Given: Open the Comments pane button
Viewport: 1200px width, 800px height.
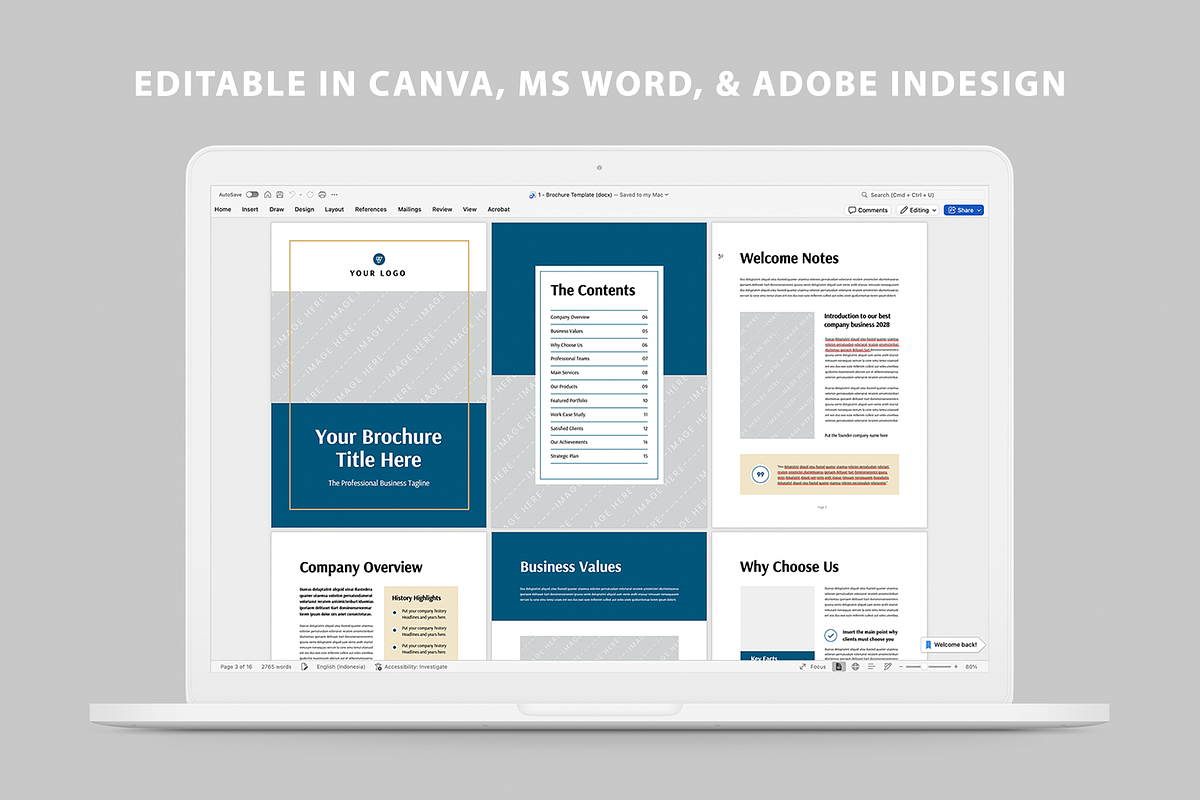Looking at the screenshot, I should pyautogui.click(x=868, y=210).
